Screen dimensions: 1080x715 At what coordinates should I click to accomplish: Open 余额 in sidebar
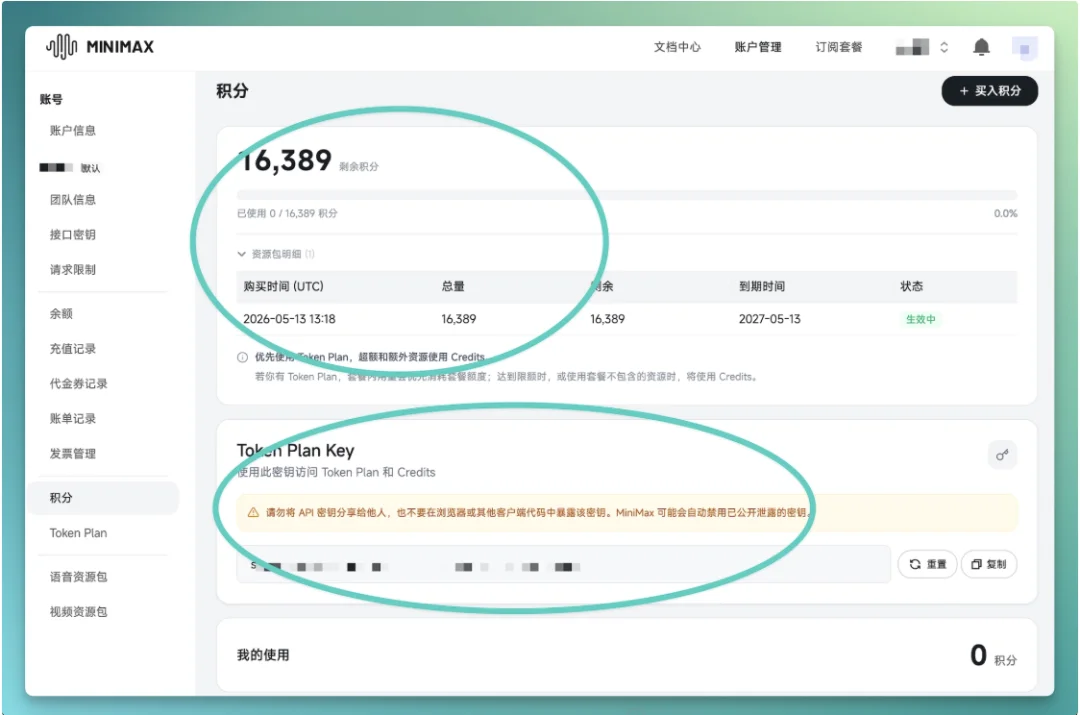tap(61, 313)
